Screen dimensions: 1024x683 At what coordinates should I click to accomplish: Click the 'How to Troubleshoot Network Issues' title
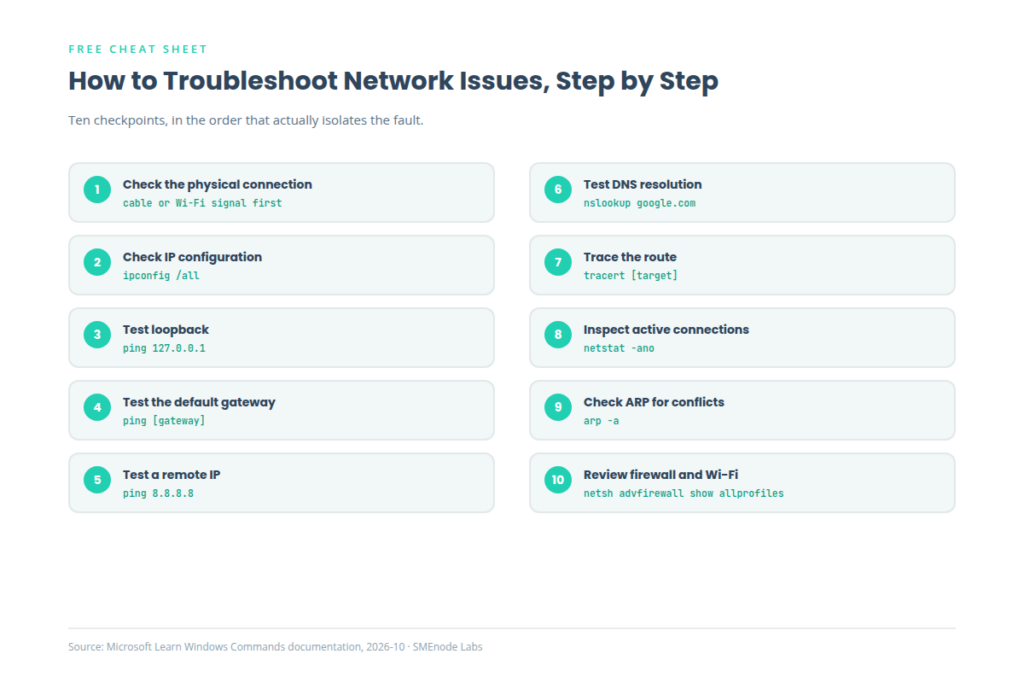(x=393, y=82)
